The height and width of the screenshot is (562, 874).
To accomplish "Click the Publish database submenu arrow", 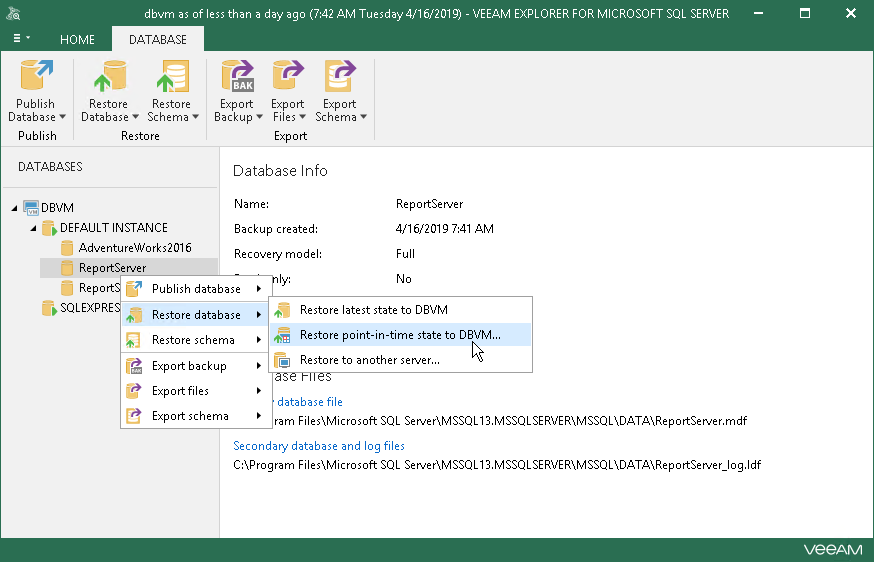I will tap(259, 289).
